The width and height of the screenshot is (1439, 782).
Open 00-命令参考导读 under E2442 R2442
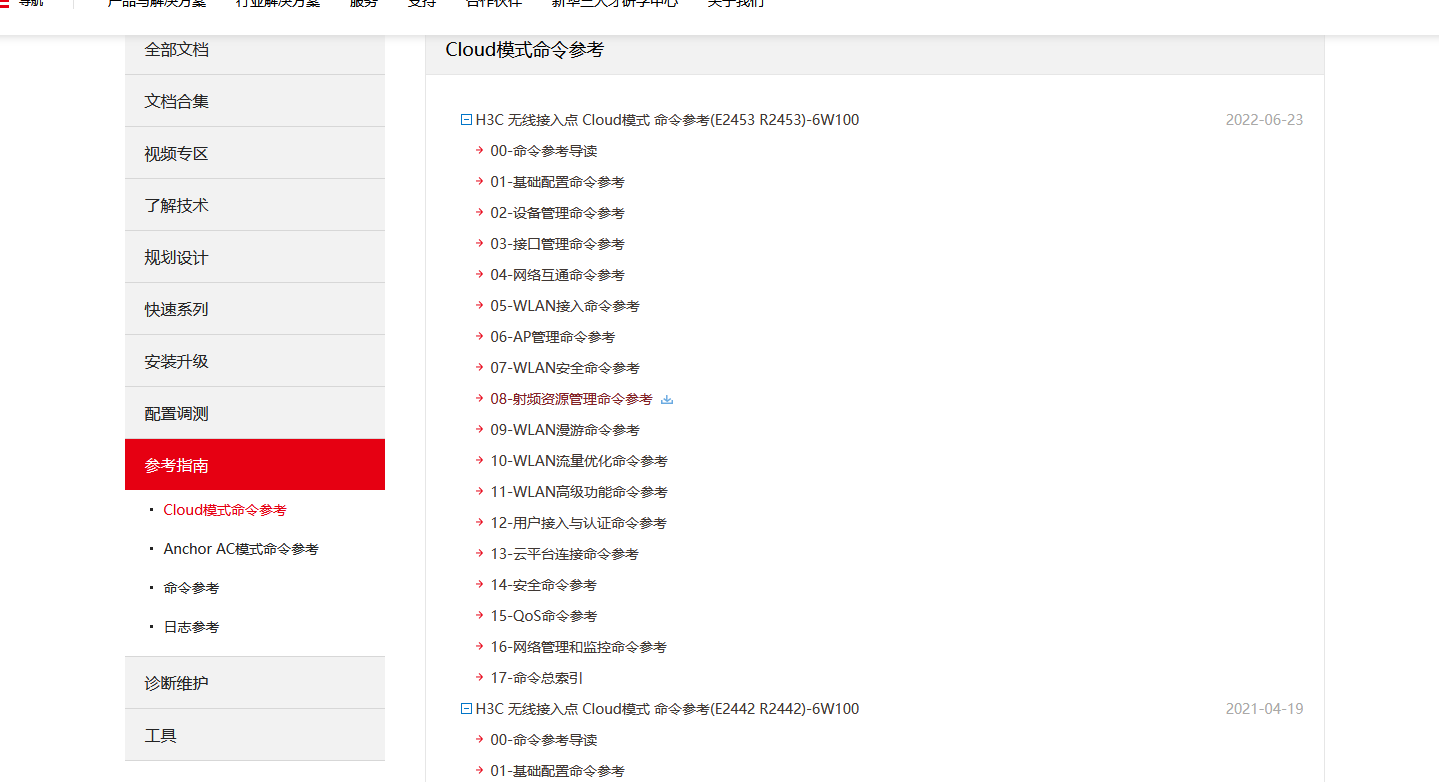tap(544, 740)
